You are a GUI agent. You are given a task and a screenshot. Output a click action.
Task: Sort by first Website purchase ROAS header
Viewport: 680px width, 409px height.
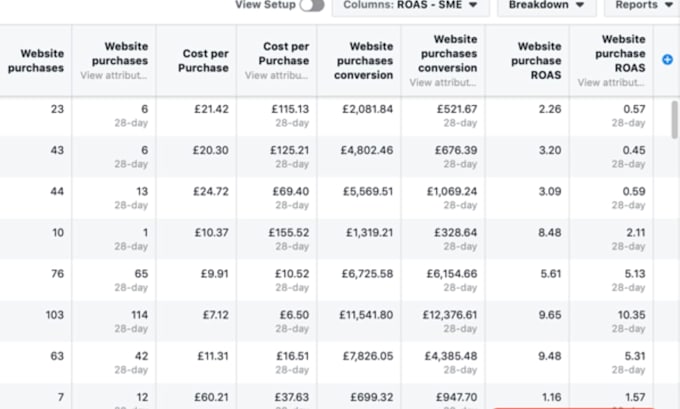coord(536,61)
